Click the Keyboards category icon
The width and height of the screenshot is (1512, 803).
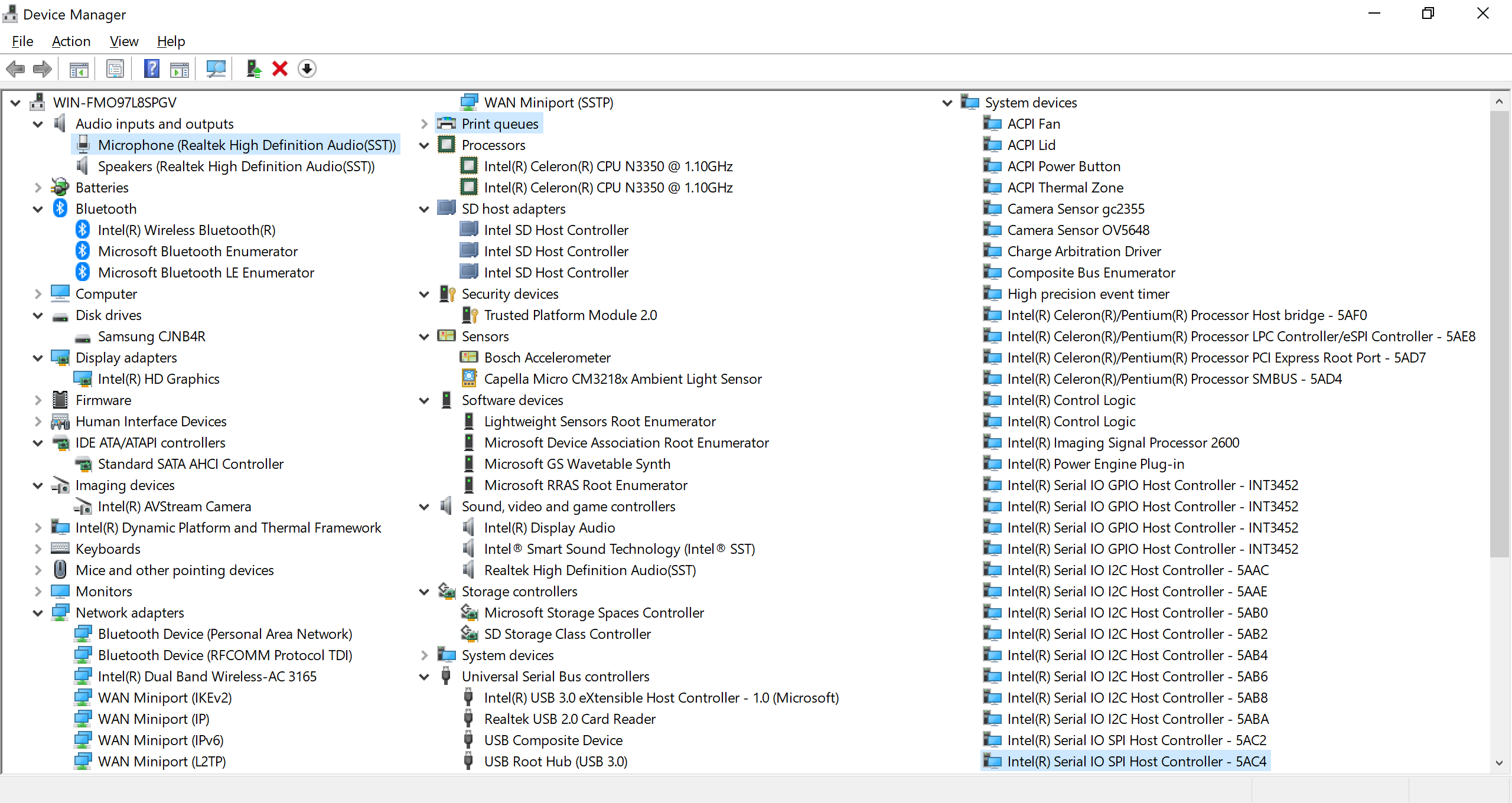click(60, 549)
